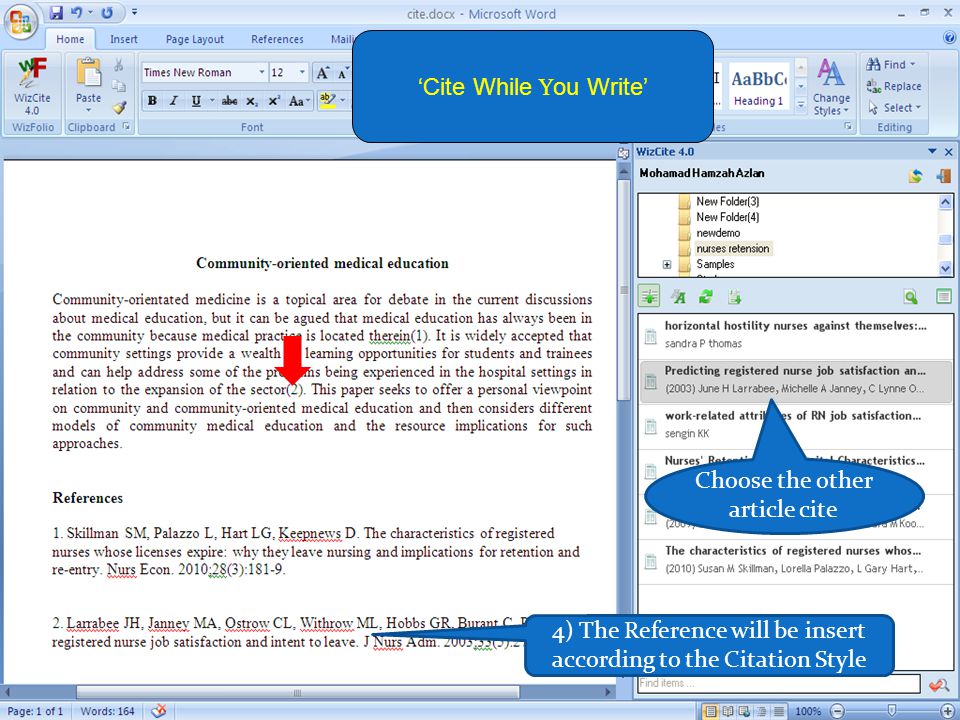
Task: Launch WizCite 4.0 from the ribbon
Action: tap(32, 86)
